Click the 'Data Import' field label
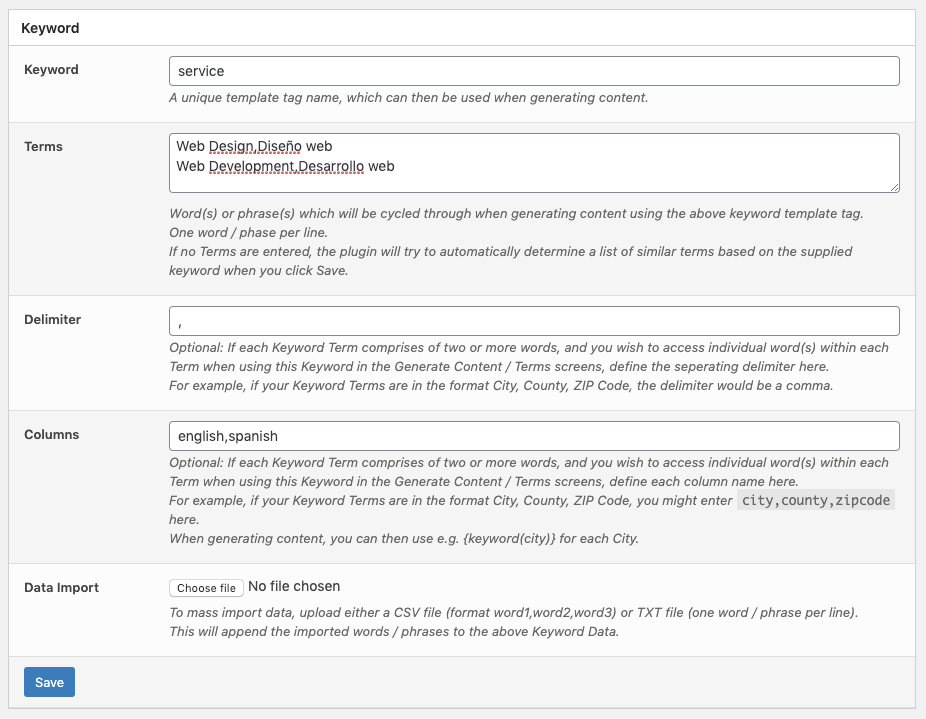 (x=61, y=588)
